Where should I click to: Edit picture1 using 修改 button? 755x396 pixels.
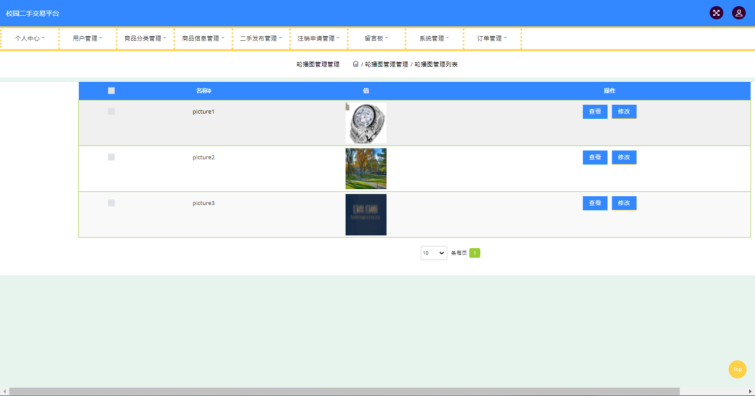(624, 111)
